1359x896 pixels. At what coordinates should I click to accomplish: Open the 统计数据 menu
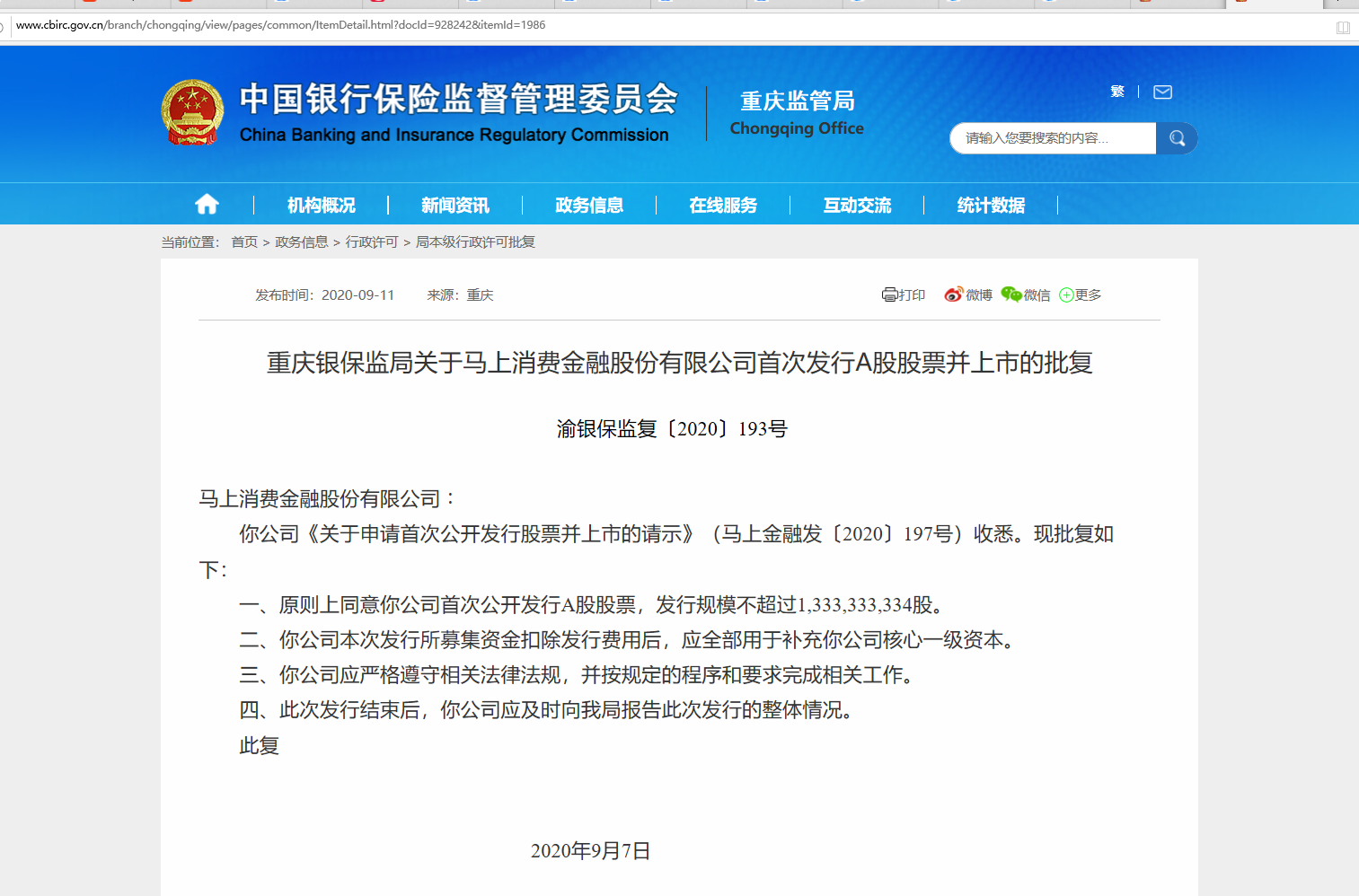coord(991,206)
